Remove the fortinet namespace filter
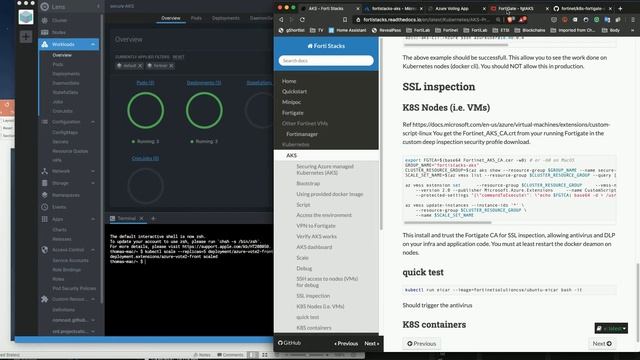The image size is (640, 360). coord(171,65)
